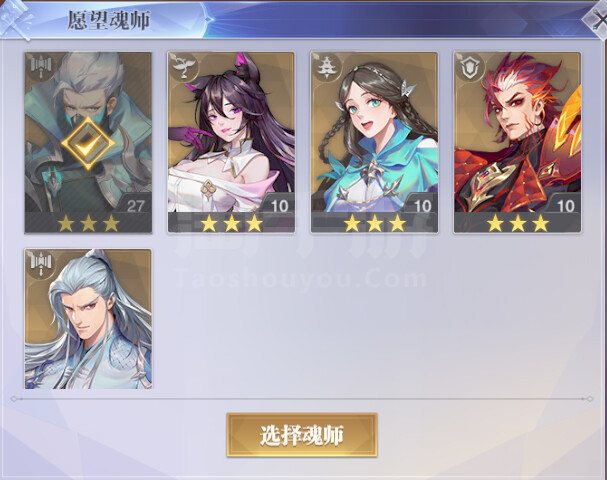
Task: Select the long silver-haired man card
Action: click(x=88, y=319)
